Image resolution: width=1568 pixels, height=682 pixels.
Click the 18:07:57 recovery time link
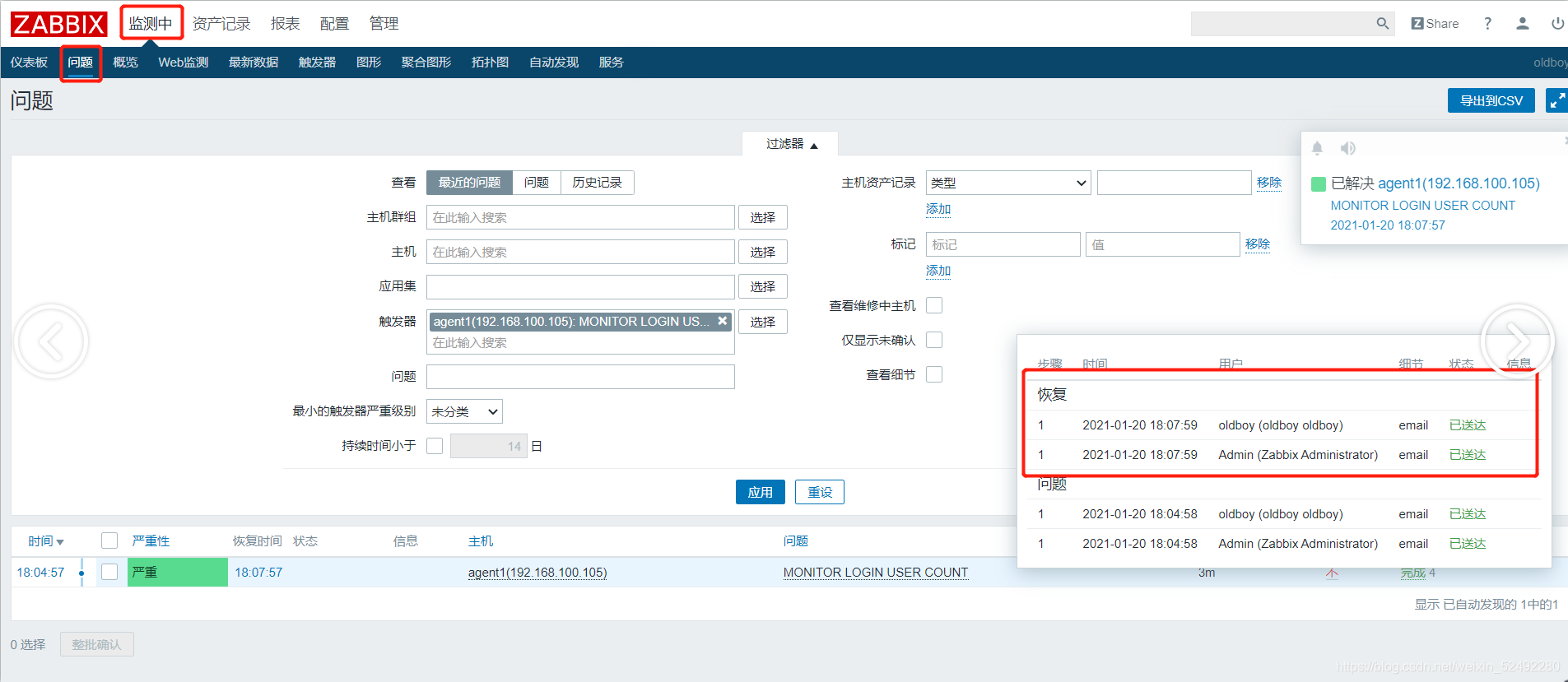point(258,573)
